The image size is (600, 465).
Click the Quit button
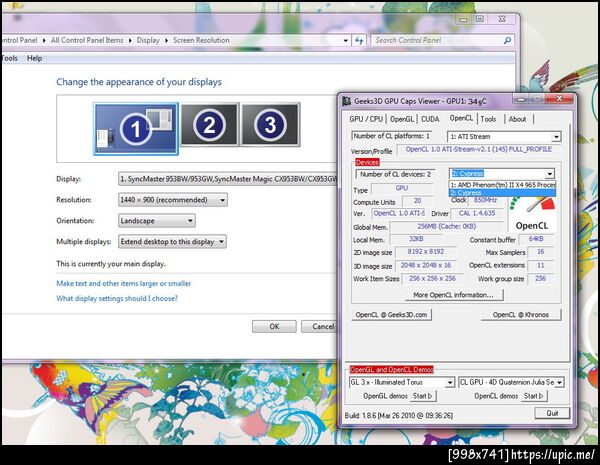[552, 413]
